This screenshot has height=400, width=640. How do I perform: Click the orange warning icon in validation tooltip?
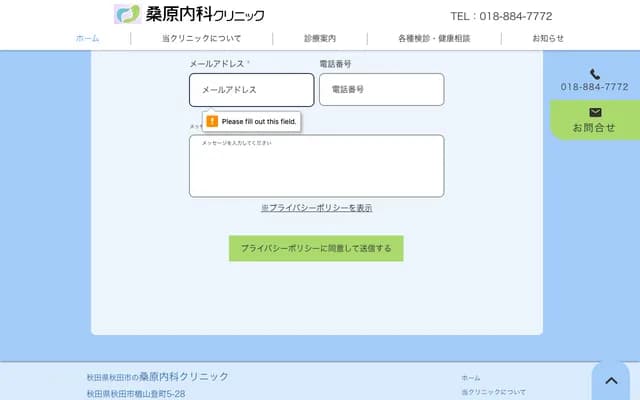point(211,121)
